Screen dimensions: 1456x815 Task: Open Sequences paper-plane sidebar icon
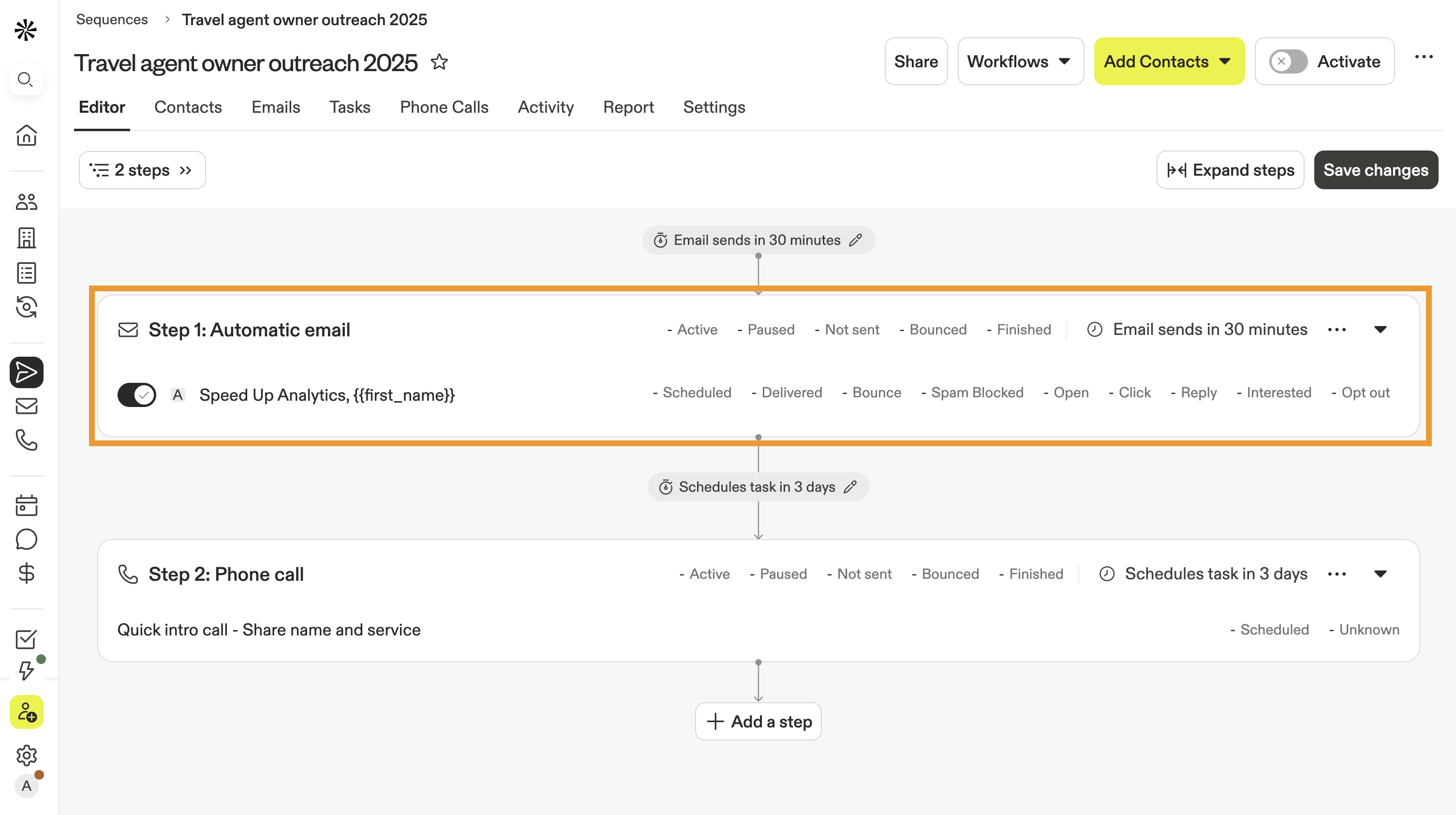(27, 372)
